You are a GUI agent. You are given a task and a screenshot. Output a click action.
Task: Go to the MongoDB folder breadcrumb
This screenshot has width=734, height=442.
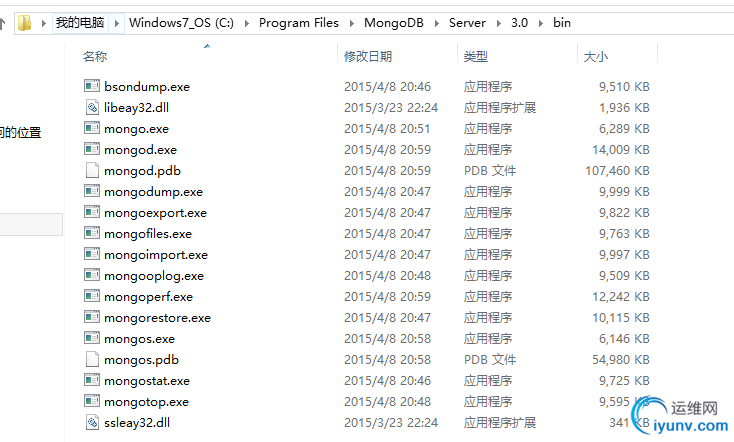click(394, 22)
